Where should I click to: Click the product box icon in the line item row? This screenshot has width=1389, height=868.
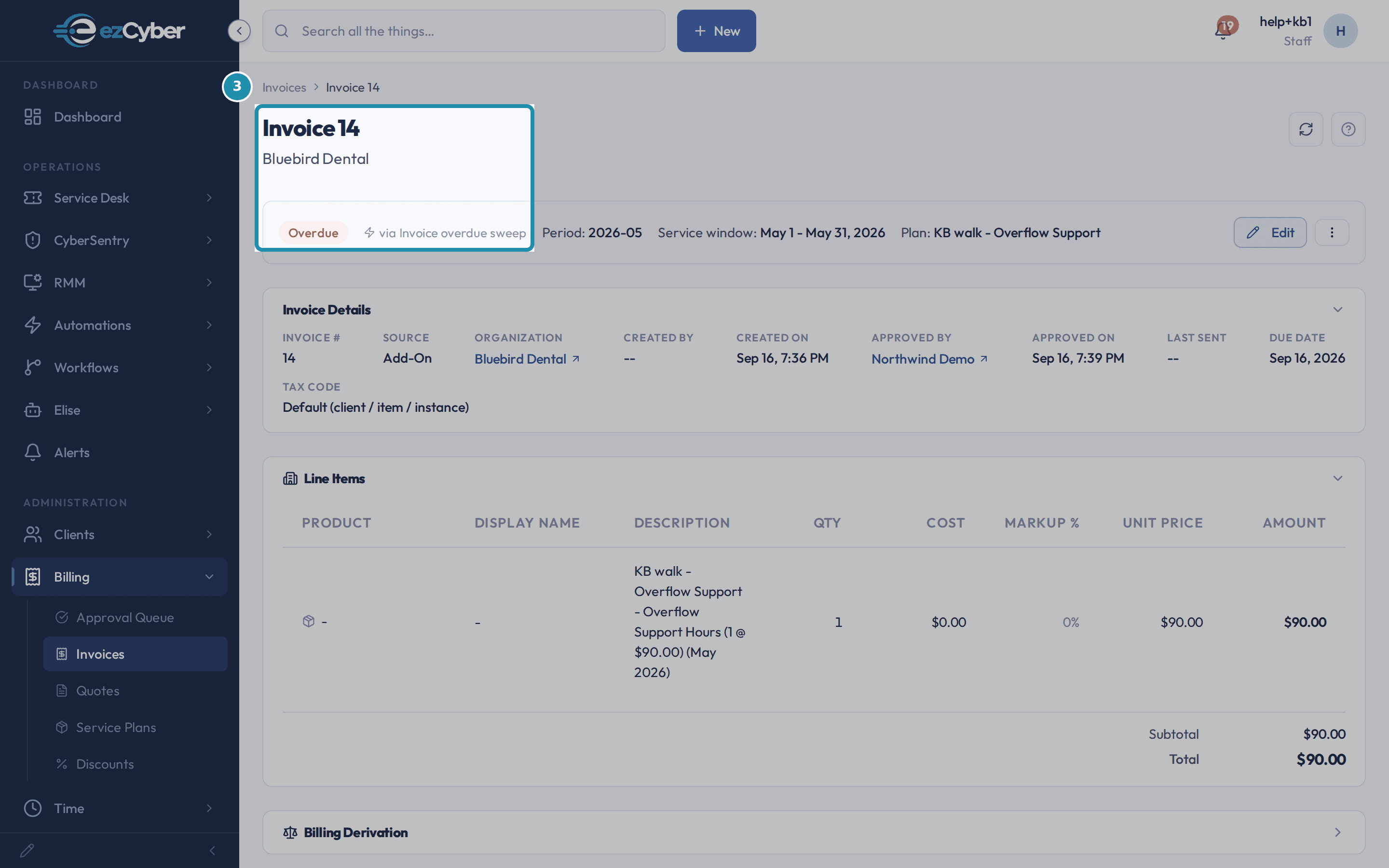tap(308, 622)
